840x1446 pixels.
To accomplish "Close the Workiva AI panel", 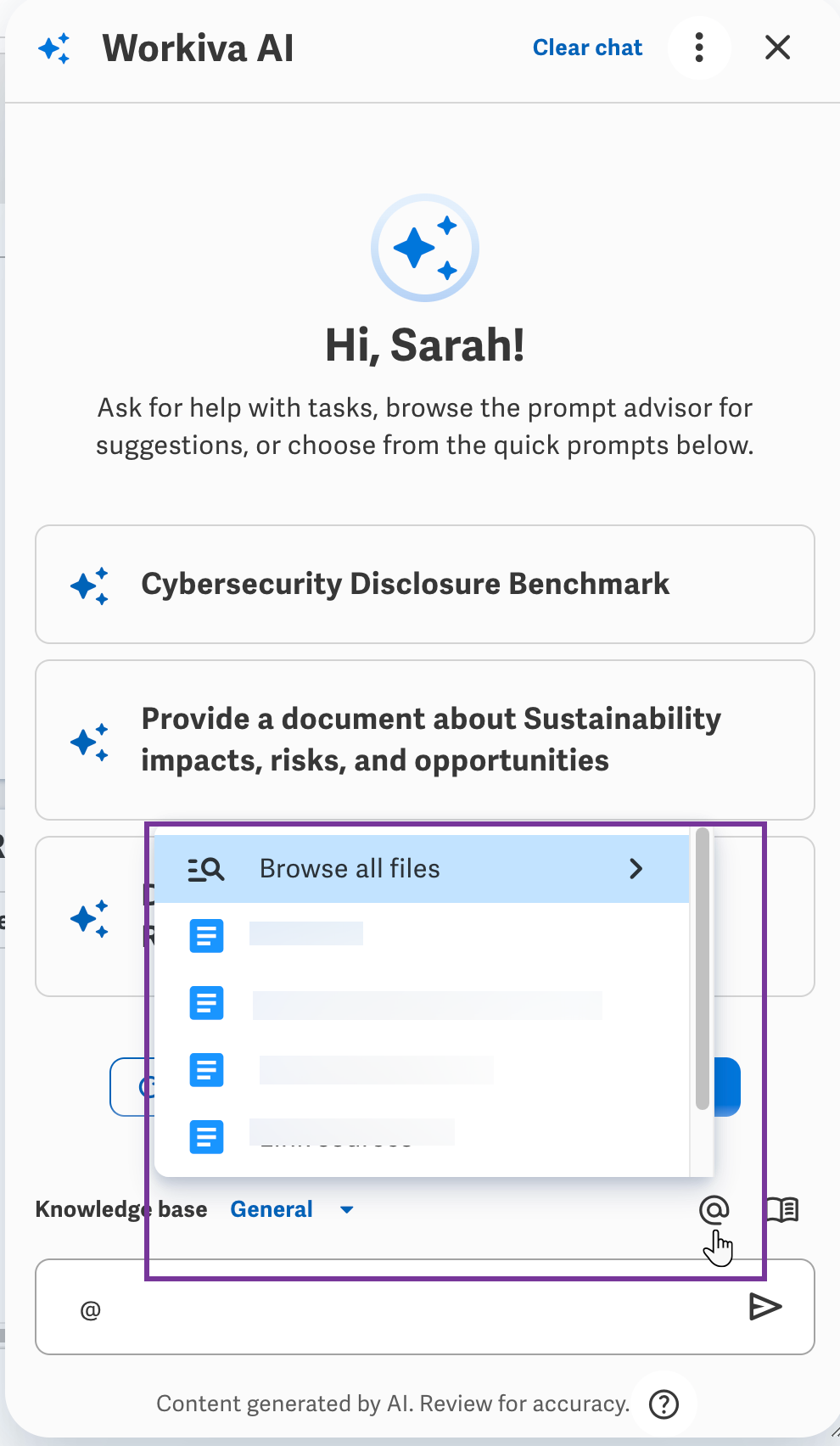I will (x=777, y=48).
